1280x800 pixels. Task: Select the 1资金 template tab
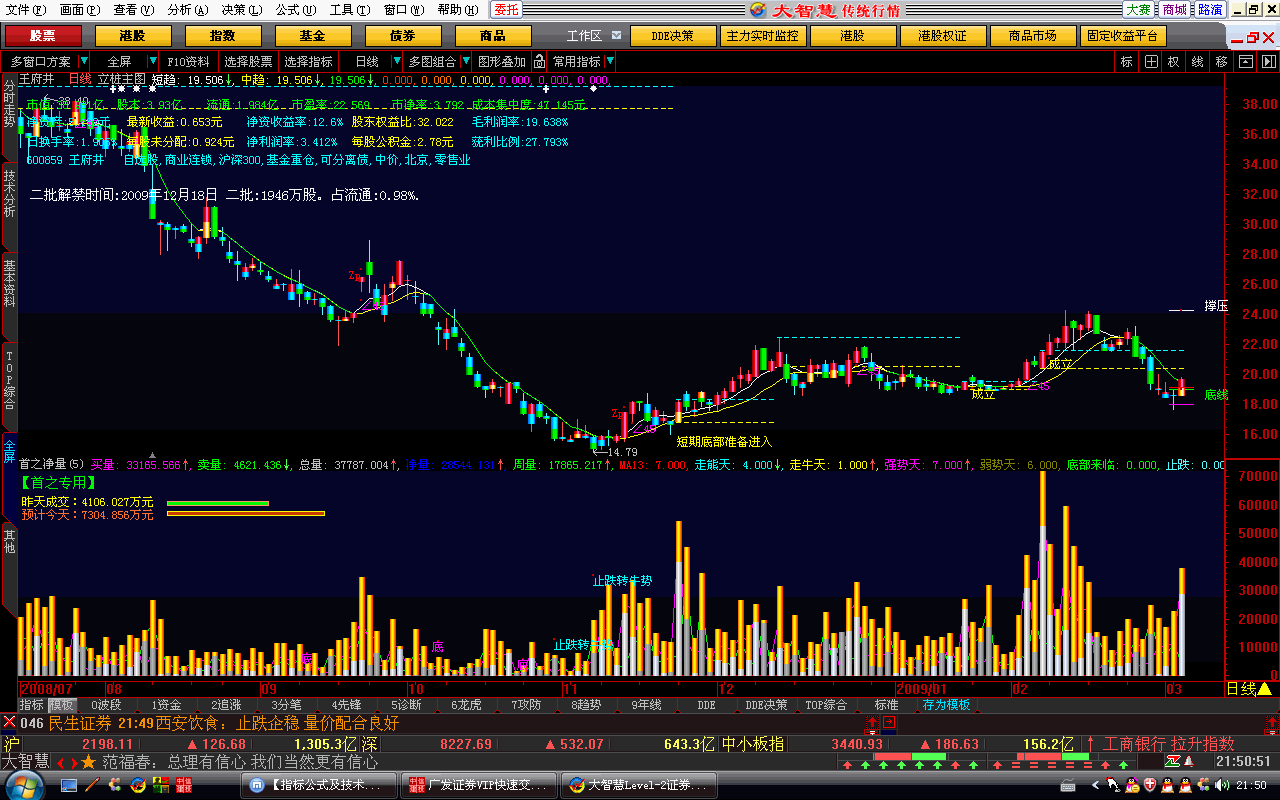click(166, 705)
